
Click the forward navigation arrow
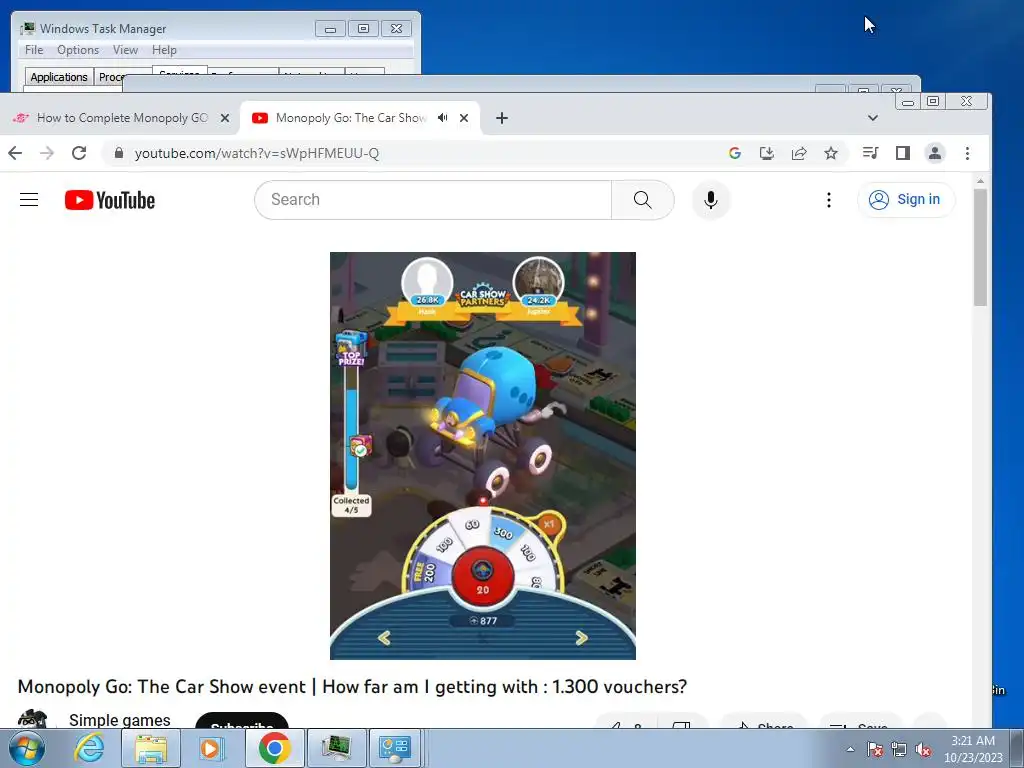[47, 153]
